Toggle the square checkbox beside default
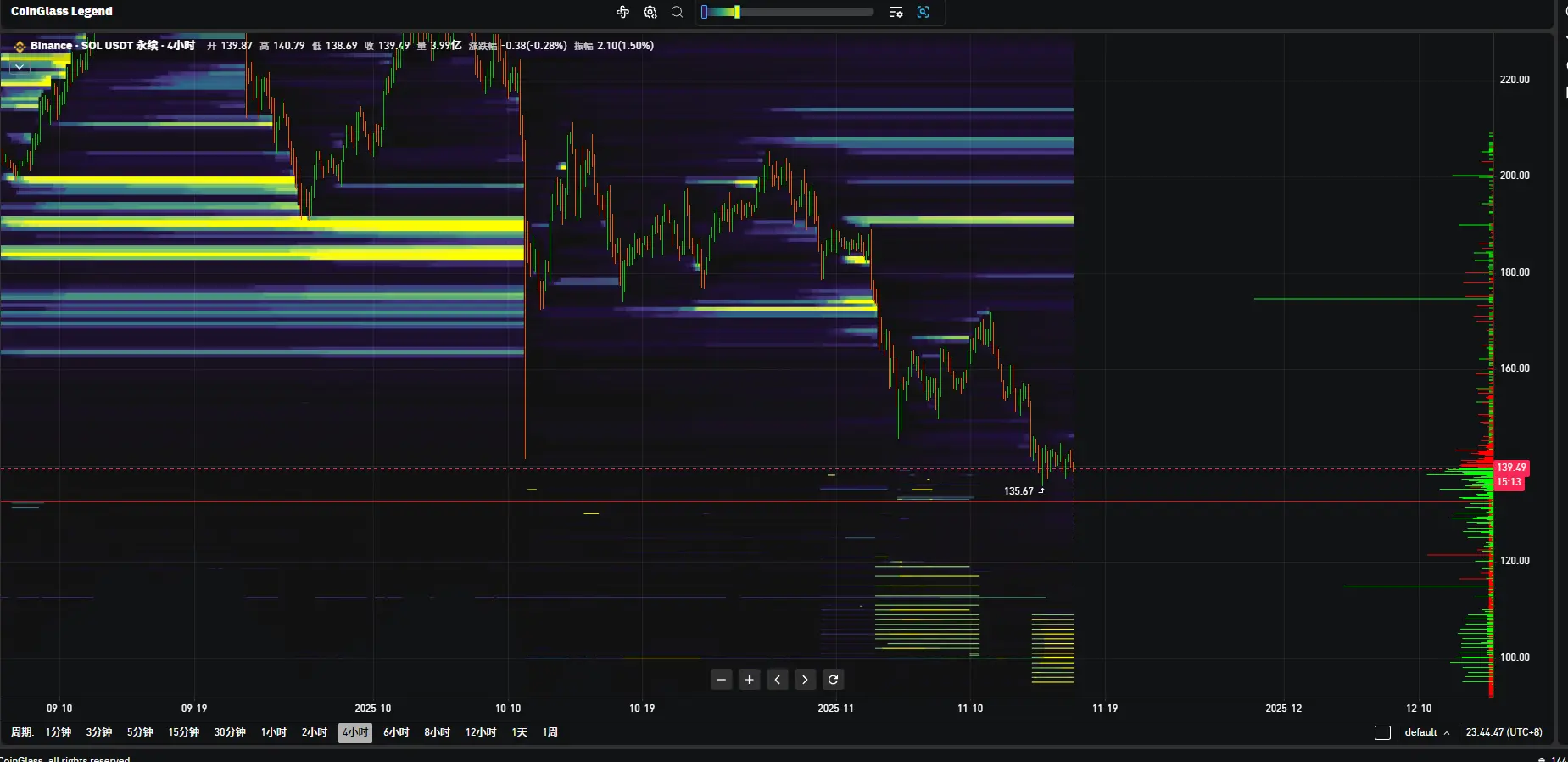1568x762 pixels. [x=1382, y=732]
